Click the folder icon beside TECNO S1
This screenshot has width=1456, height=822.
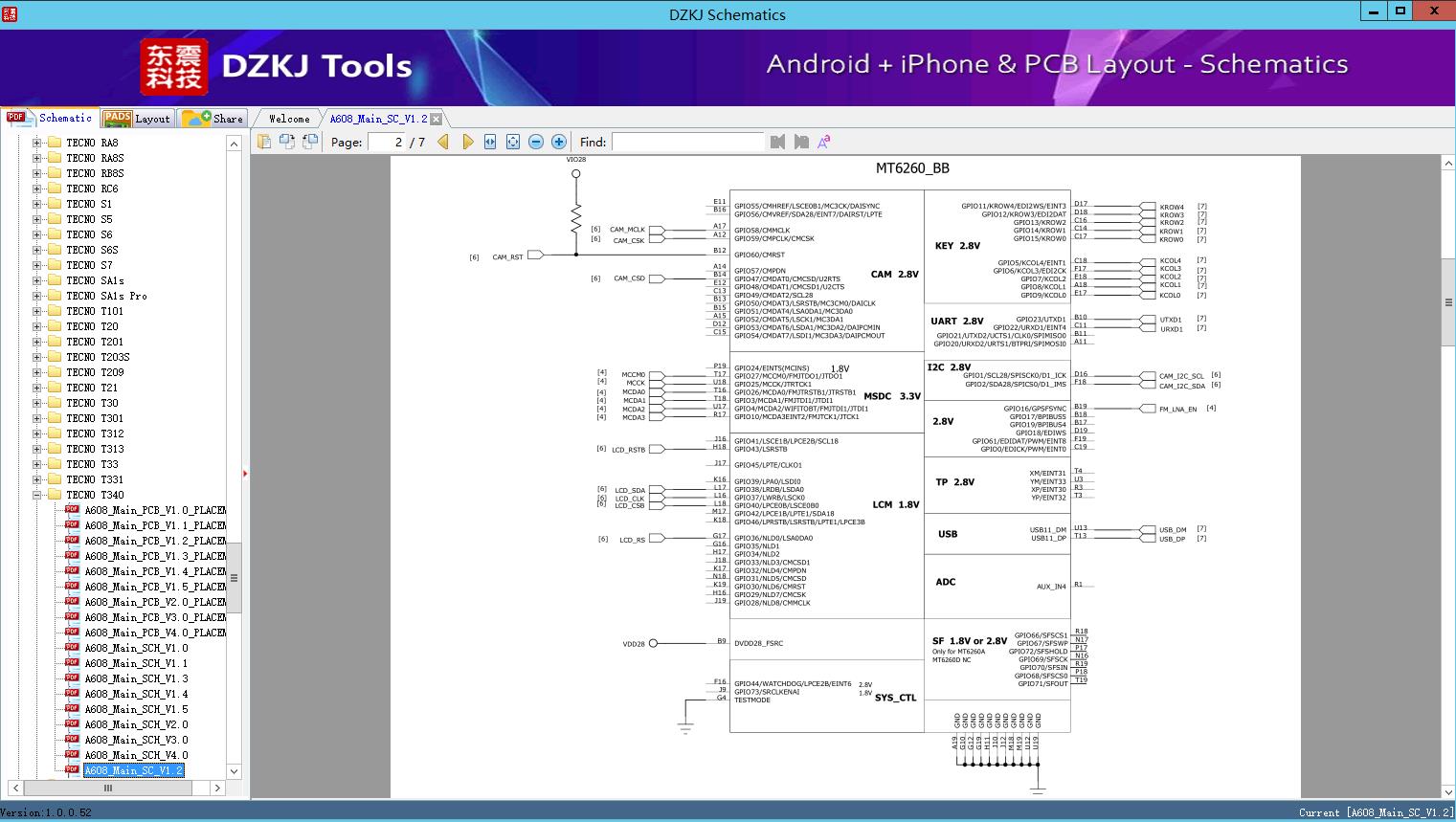[55, 204]
